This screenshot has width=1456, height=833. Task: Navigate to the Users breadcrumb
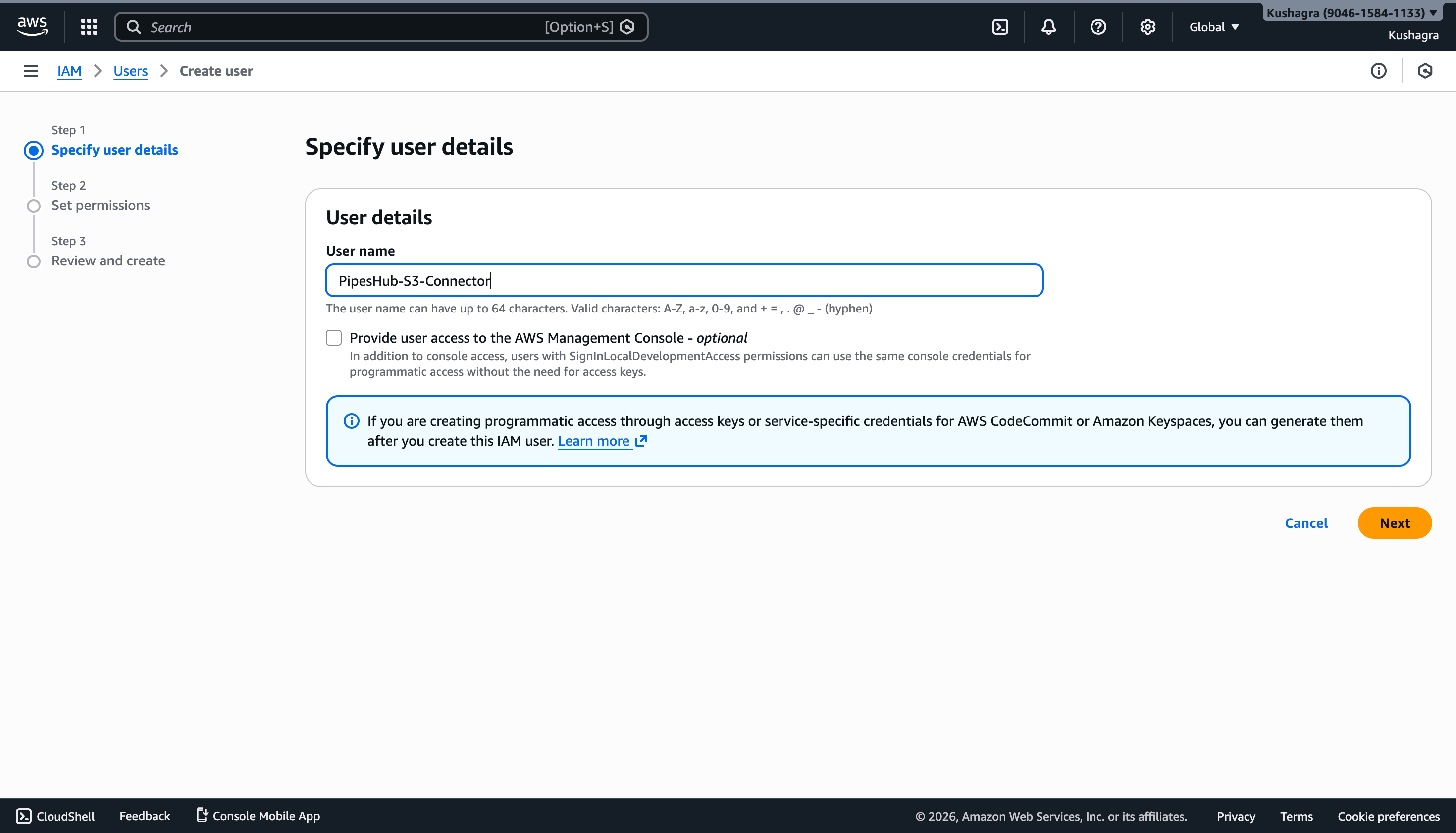[130, 71]
